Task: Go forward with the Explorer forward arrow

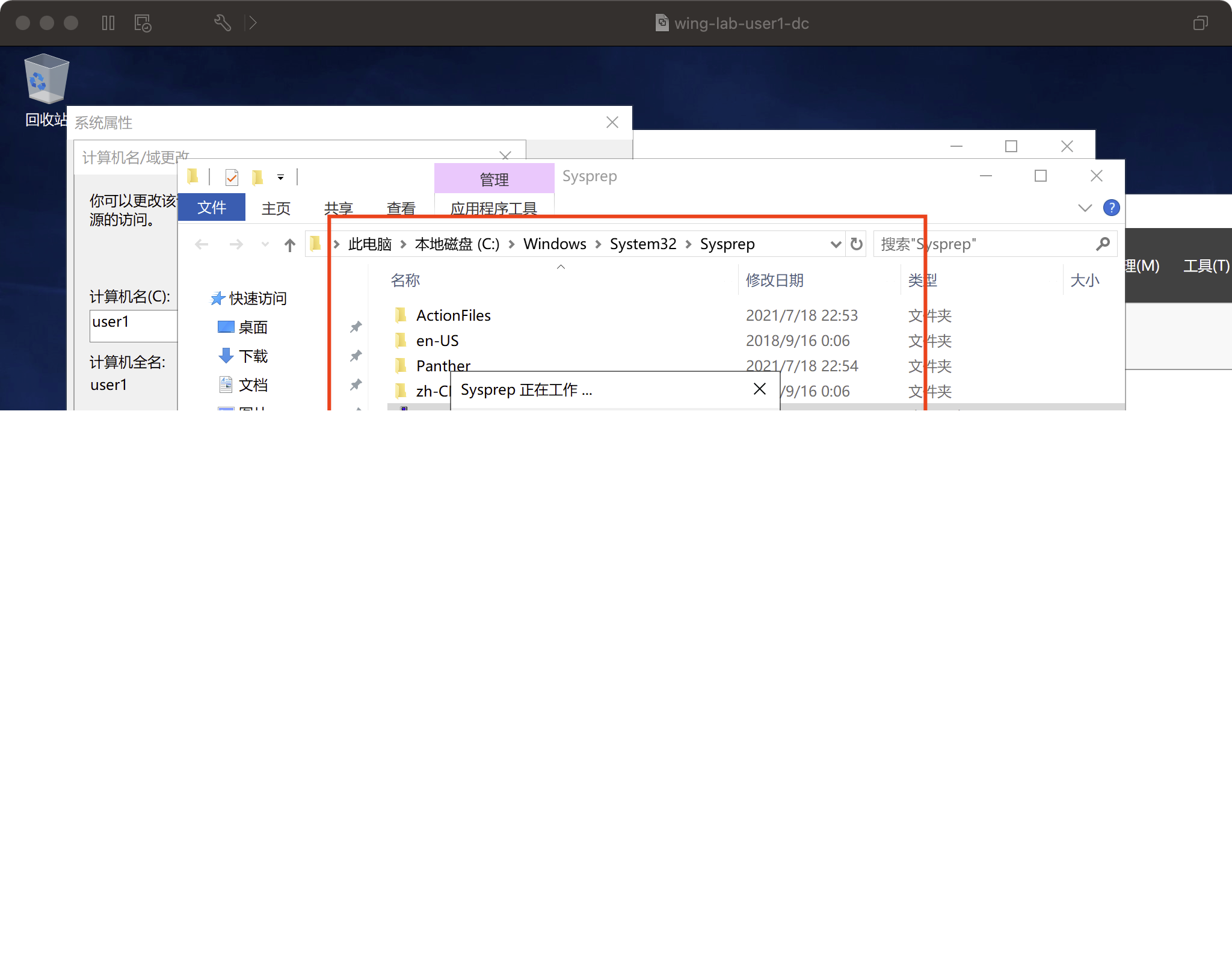Action: [236, 244]
